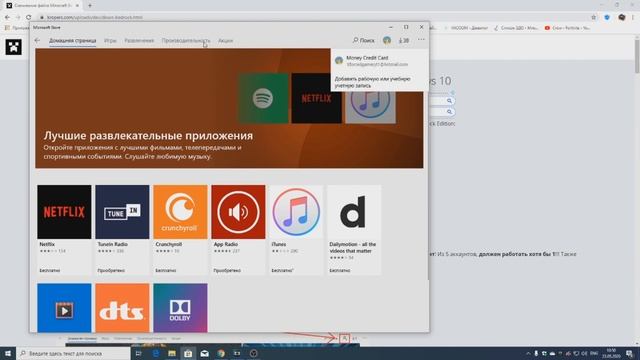Open the Dolby app icon
640x360 pixels.
180,308
